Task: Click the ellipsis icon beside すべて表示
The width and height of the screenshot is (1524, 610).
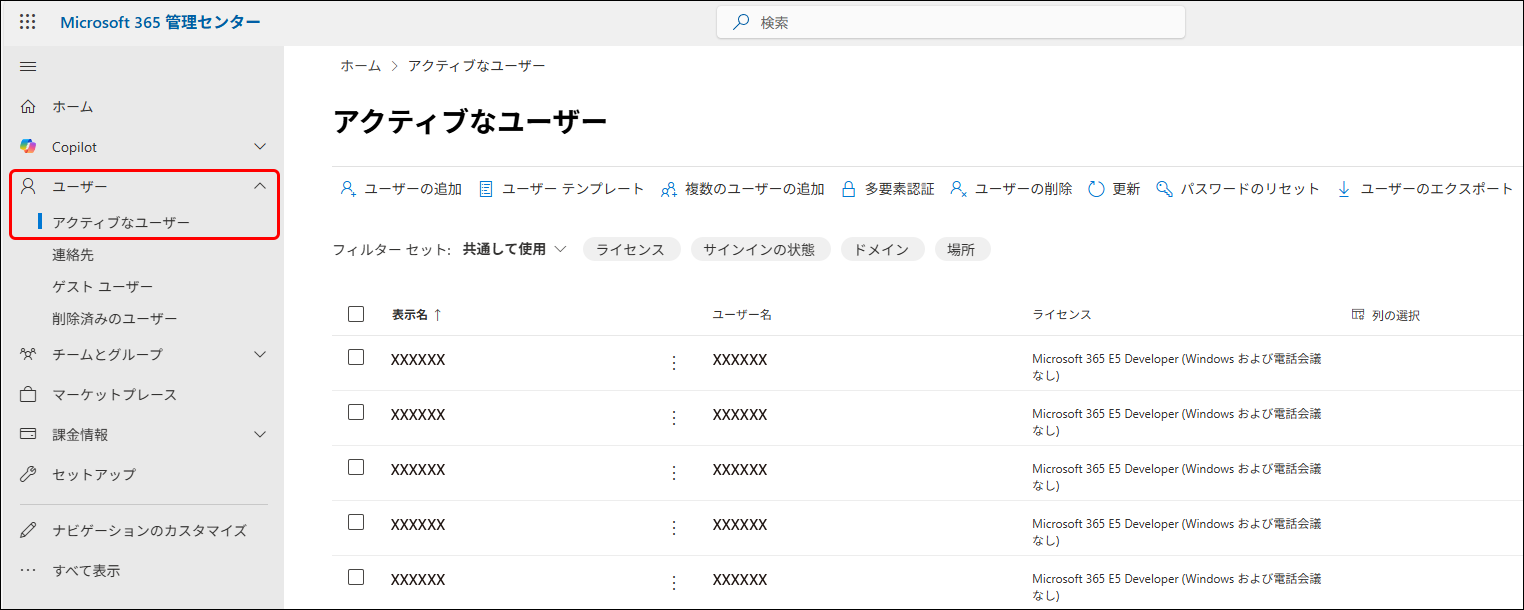Action: pyautogui.click(x=28, y=571)
